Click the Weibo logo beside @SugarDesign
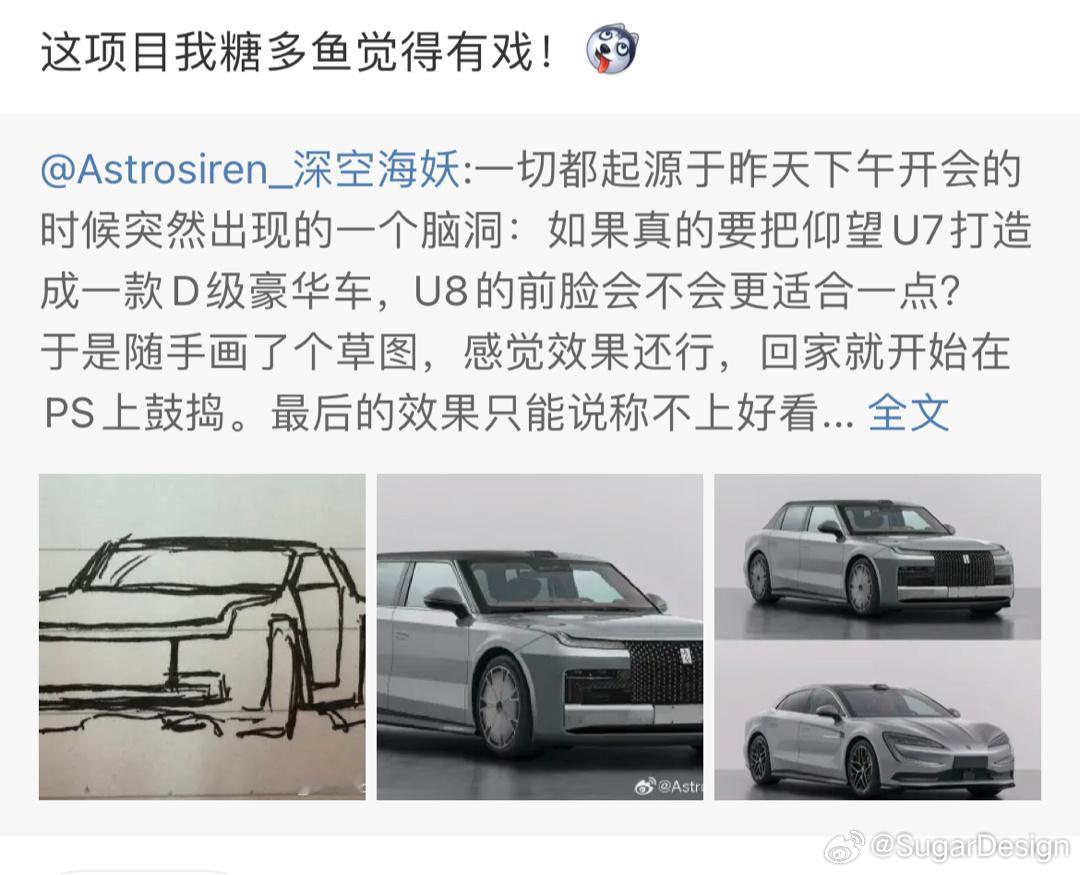1080x875 pixels. (844, 847)
